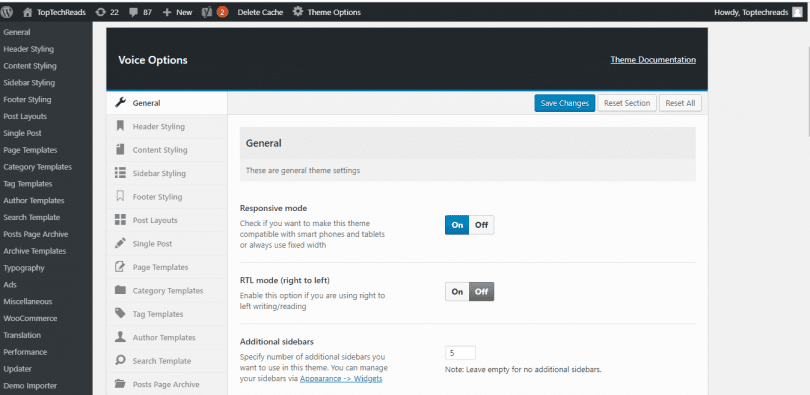Open the Appearance -> Widgets link
The height and width of the screenshot is (395, 810).
[x=341, y=378]
